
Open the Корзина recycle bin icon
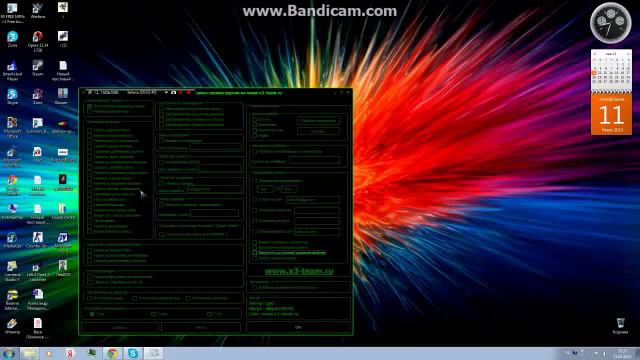tap(620, 326)
